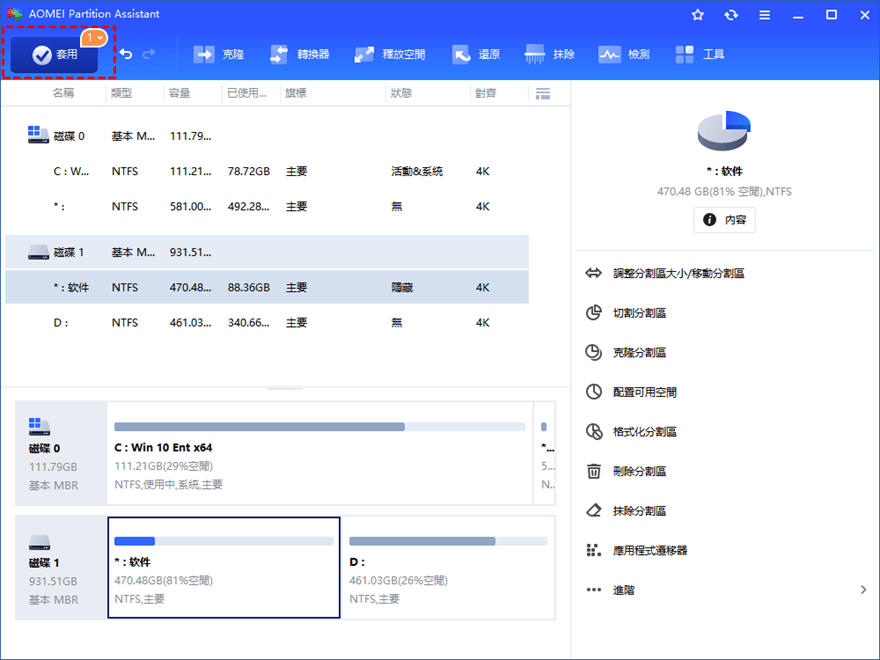Select the C: Win 10 Ent x64 partition block

tap(320, 453)
